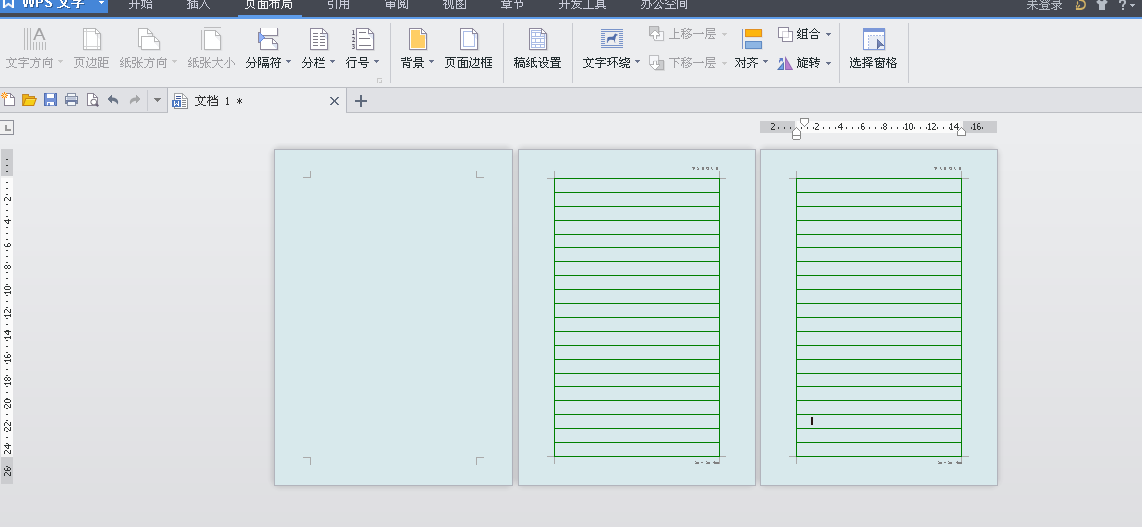Click the save icon in quick toolbar
This screenshot has width=1142, height=527.
[50, 100]
